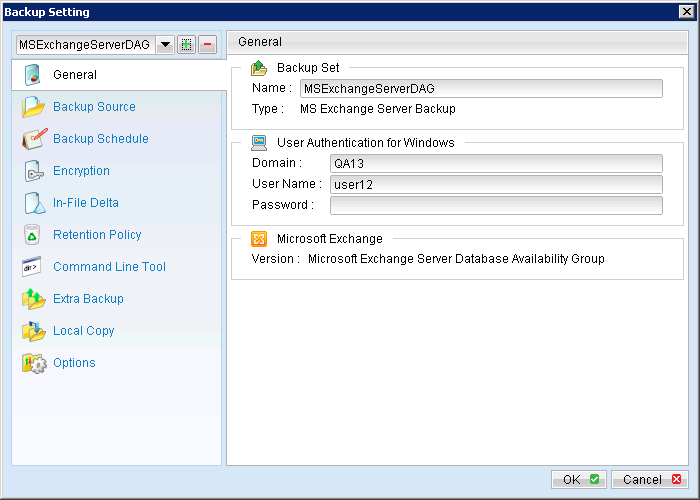Image resolution: width=700 pixels, height=500 pixels.
Task: Click the Microsoft Exchange logo icon
Action: coord(259,239)
